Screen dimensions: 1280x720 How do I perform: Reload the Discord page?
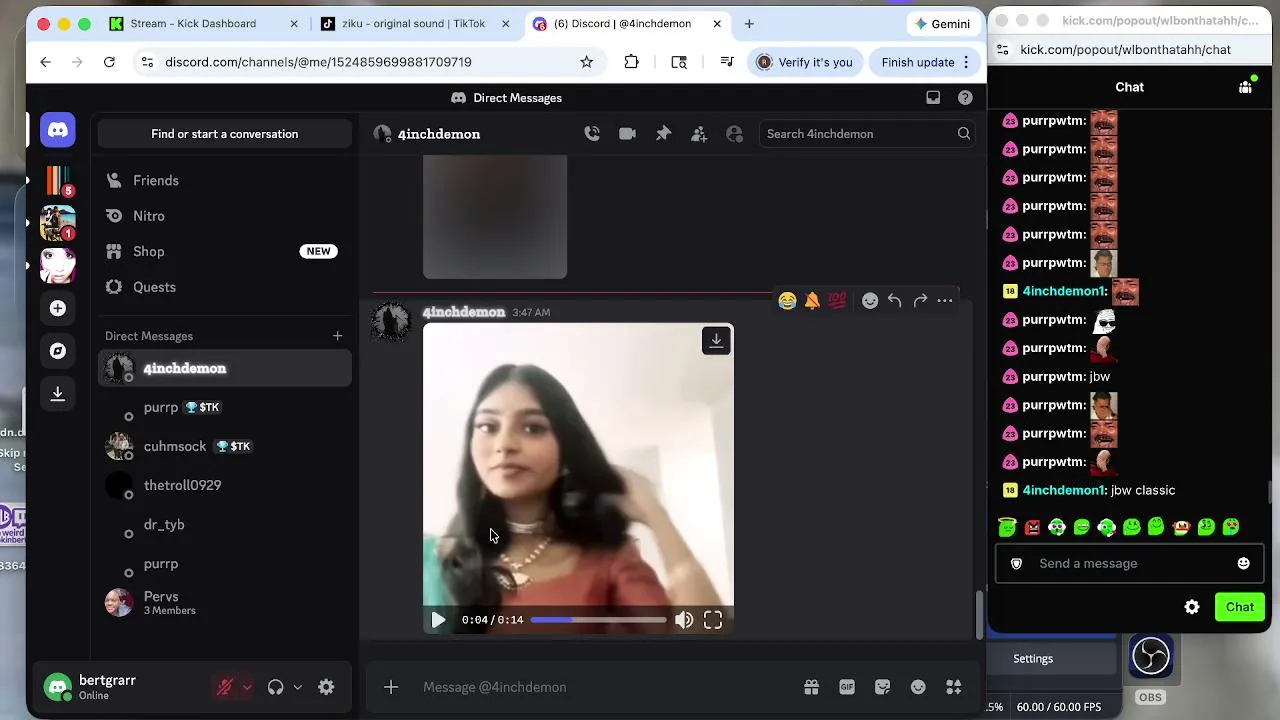point(109,62)
